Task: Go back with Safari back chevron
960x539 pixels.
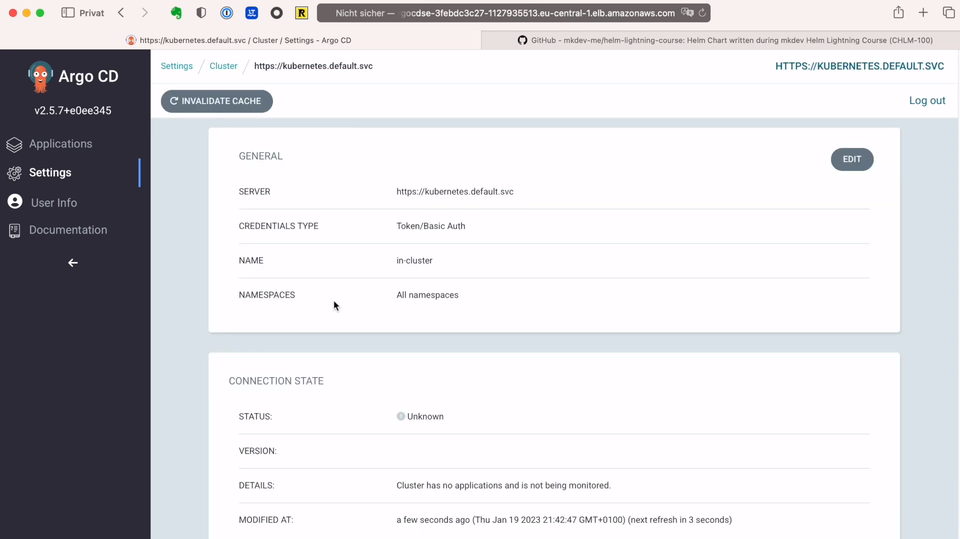Action: [121, 13]
